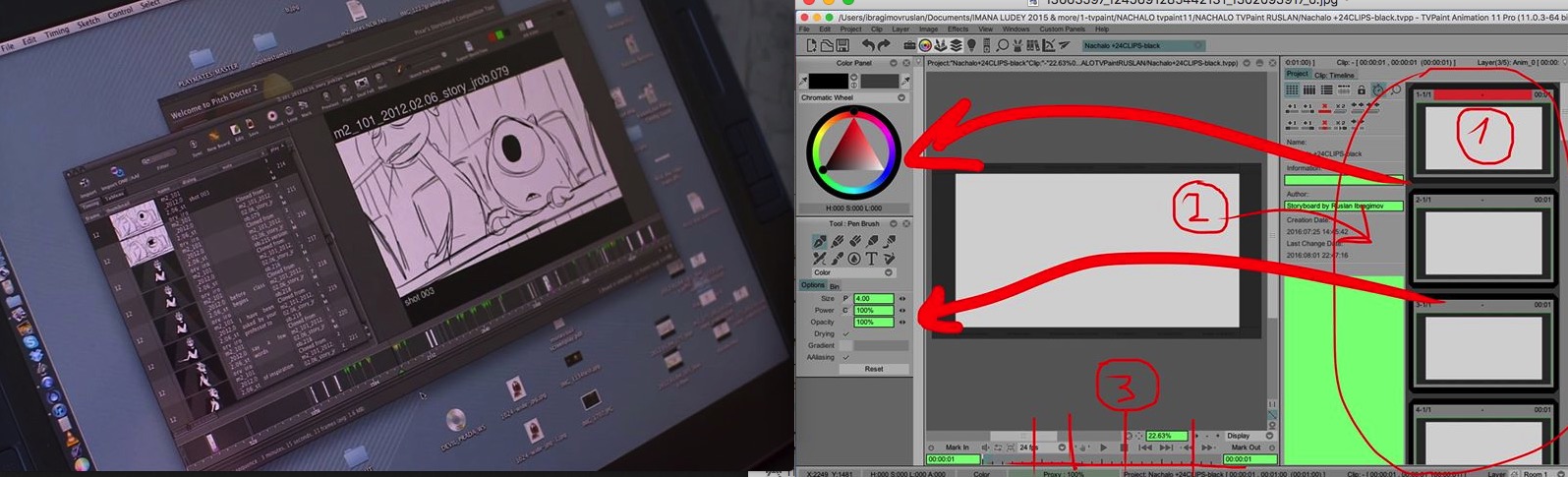Click the Author field Storyboard by Ruslan Ibragimov
The width and height of the screenshot is (1568, 477).
(x=1344, y=206)
